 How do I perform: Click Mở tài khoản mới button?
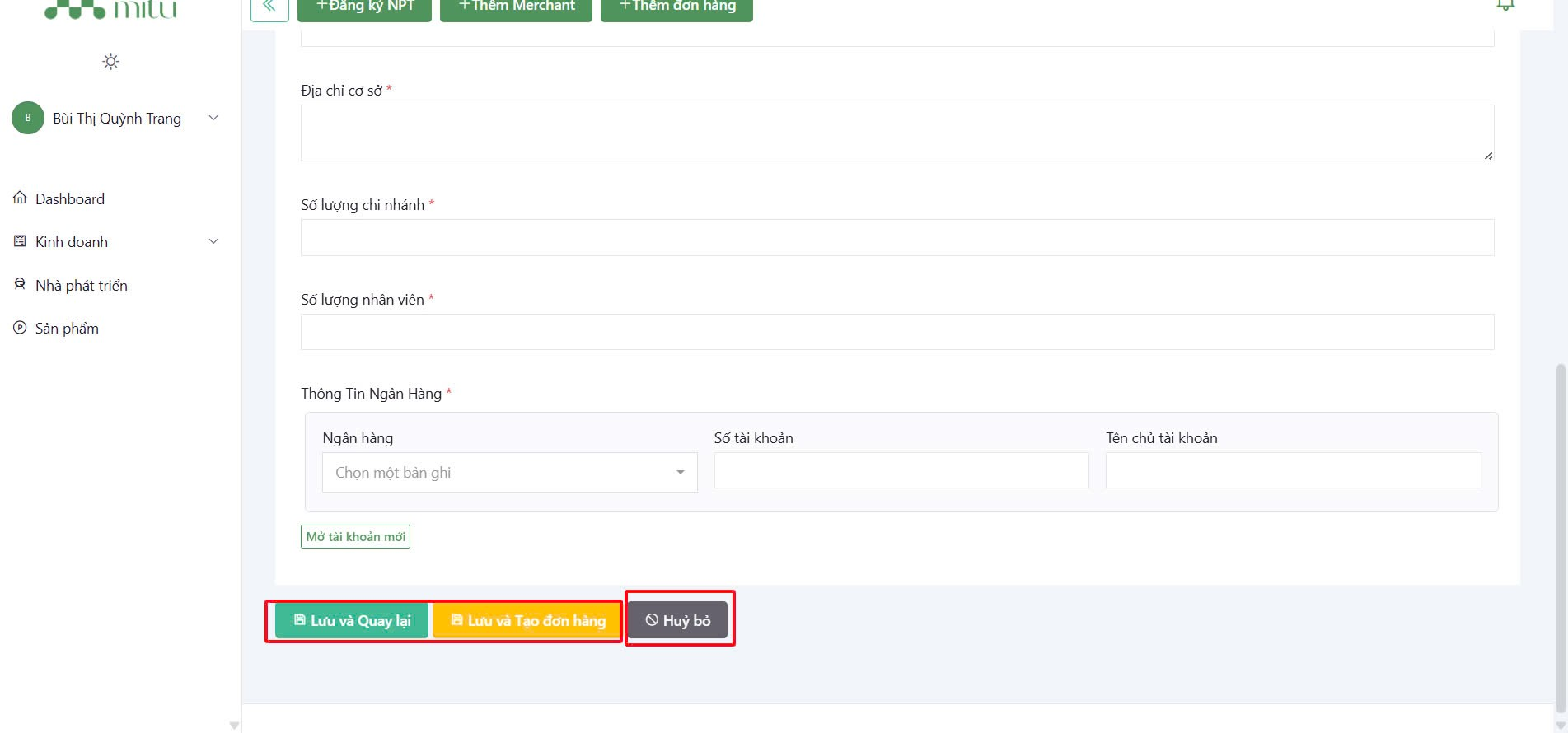355,537
